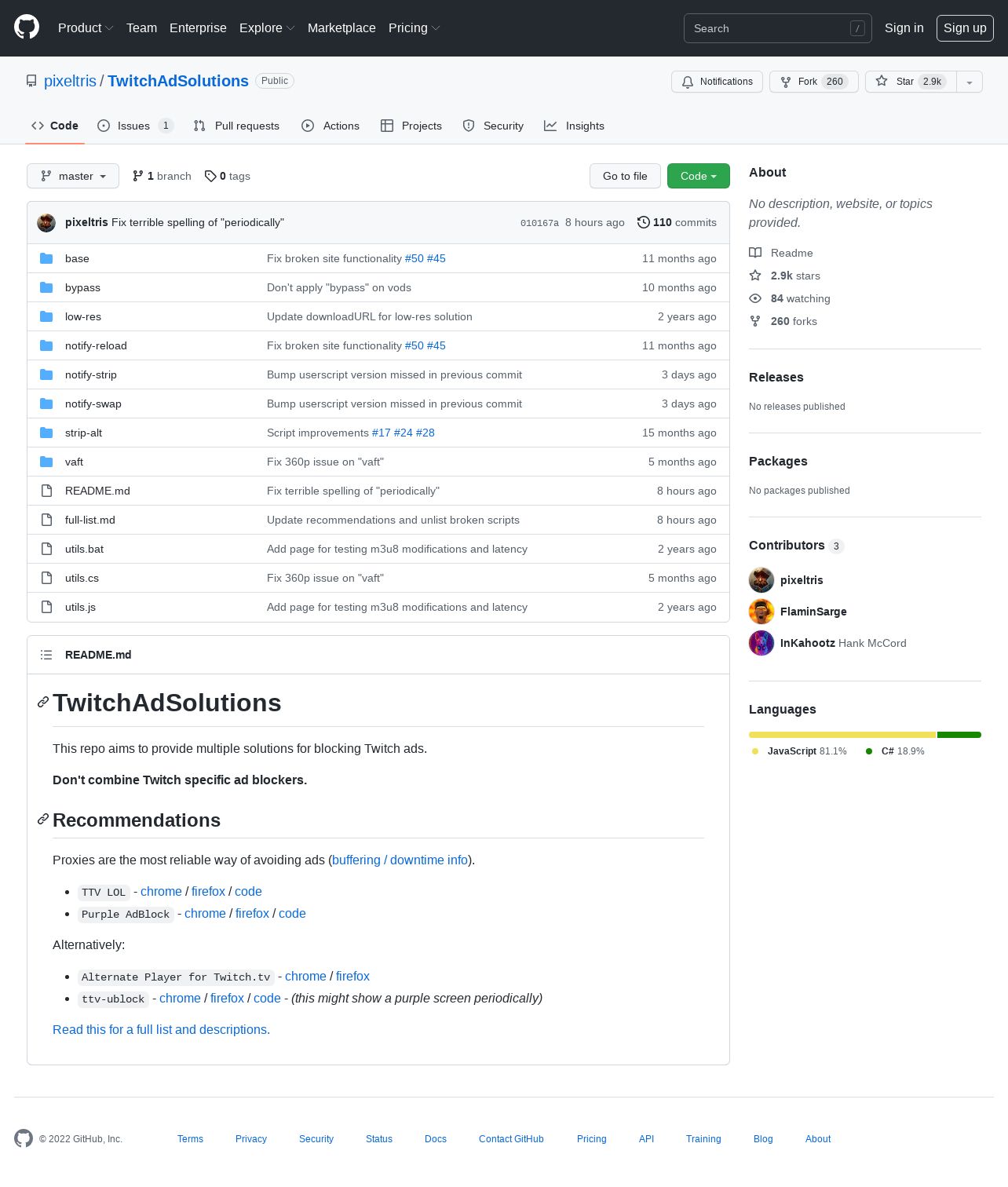This screenshot has width=1008, height=1187.
Task: Click the base folder icon
Action: [x=46, y=258]
